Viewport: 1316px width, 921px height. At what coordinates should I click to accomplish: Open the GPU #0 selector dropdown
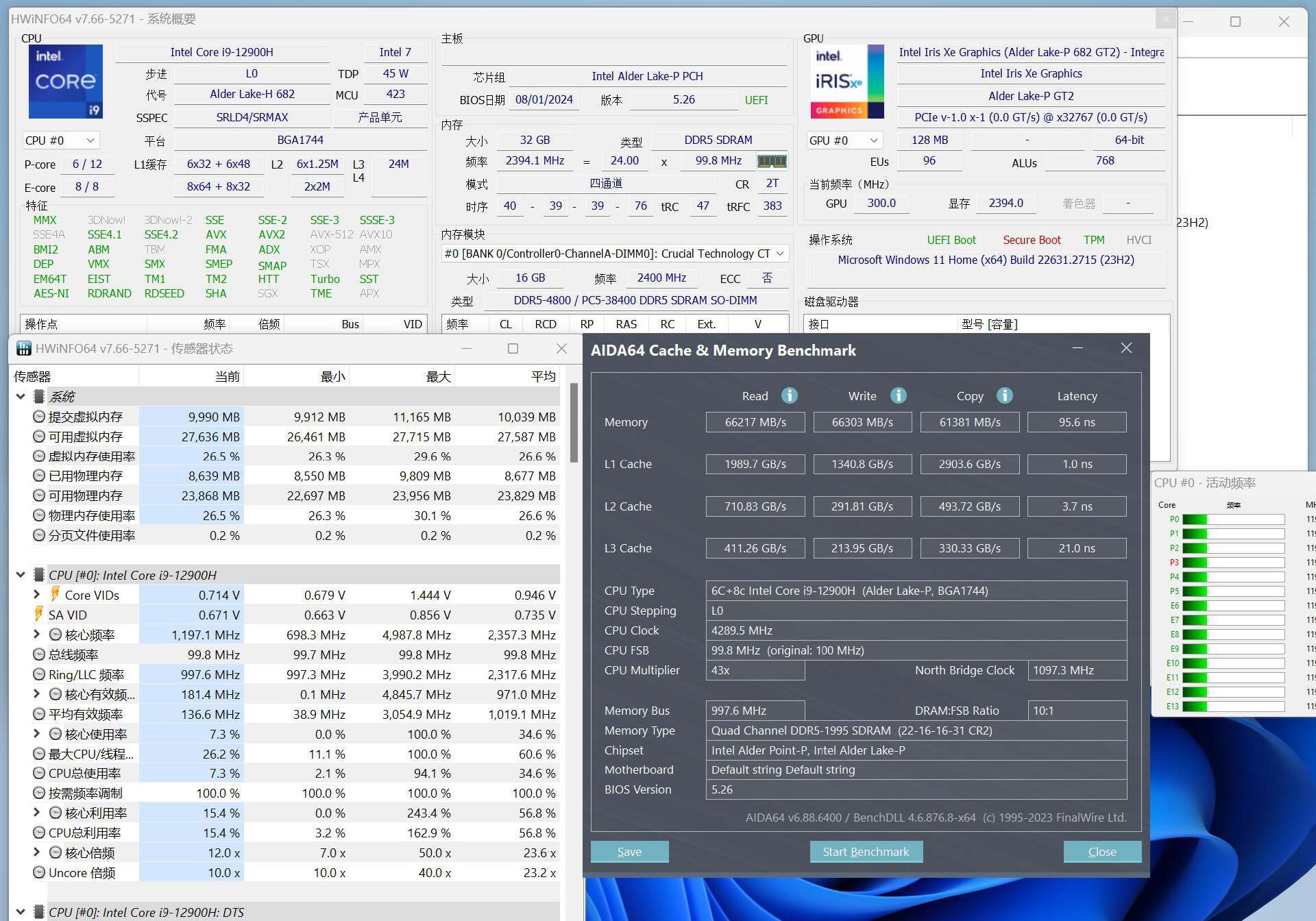(844, 140)
